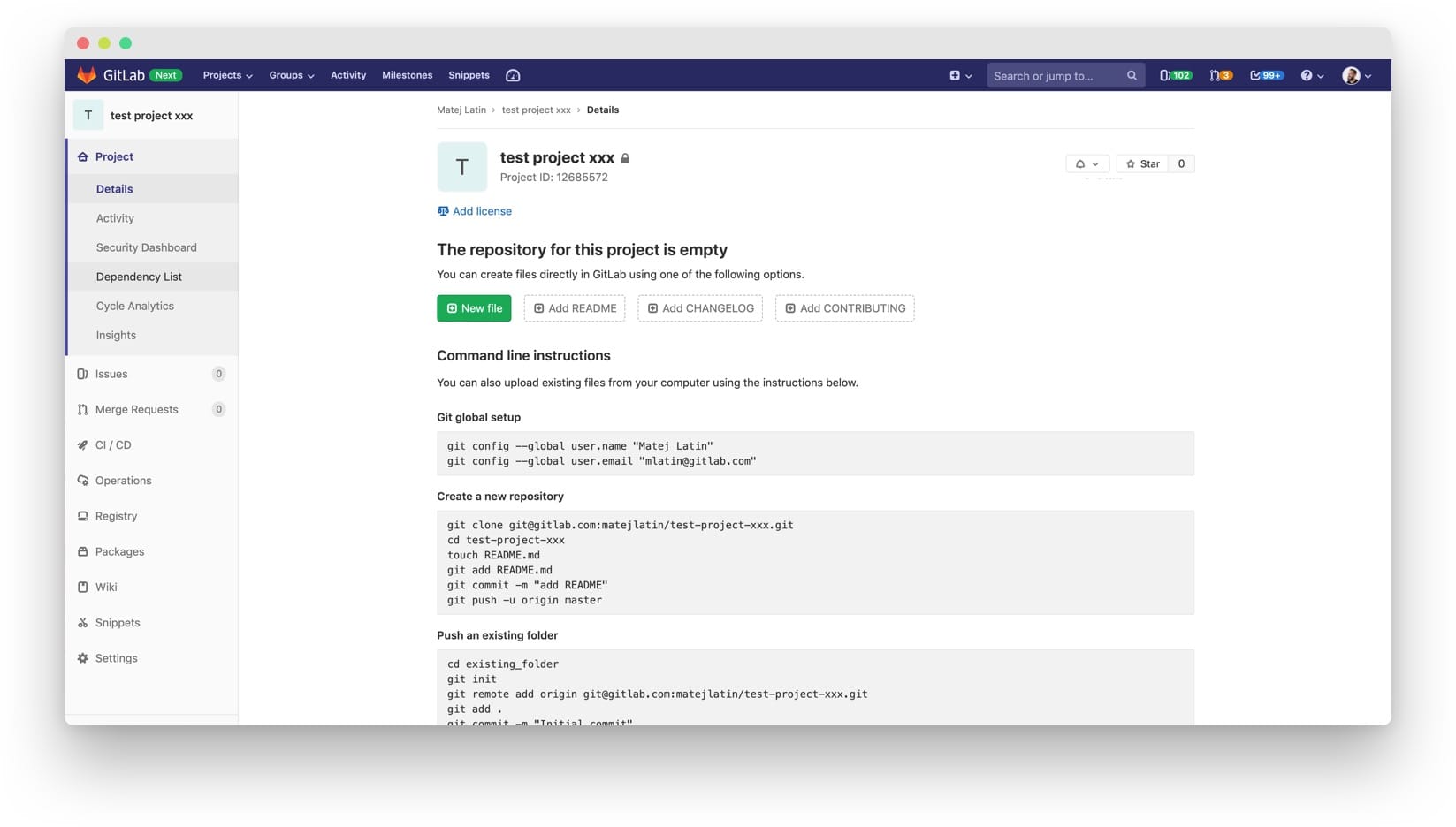This screenshot has height=827, width=1456.
Task: Click Add CHANGELOG button
Action: click(x=700, y=308)
